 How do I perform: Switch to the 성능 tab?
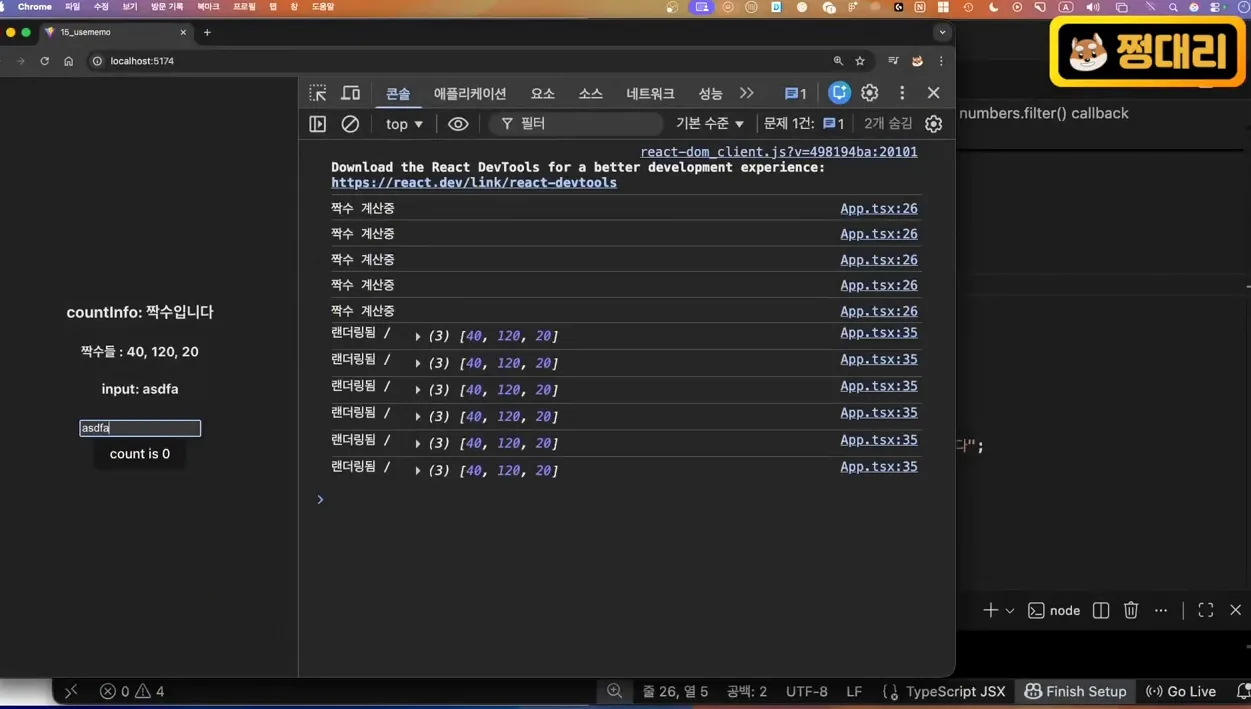pos(710,94)
